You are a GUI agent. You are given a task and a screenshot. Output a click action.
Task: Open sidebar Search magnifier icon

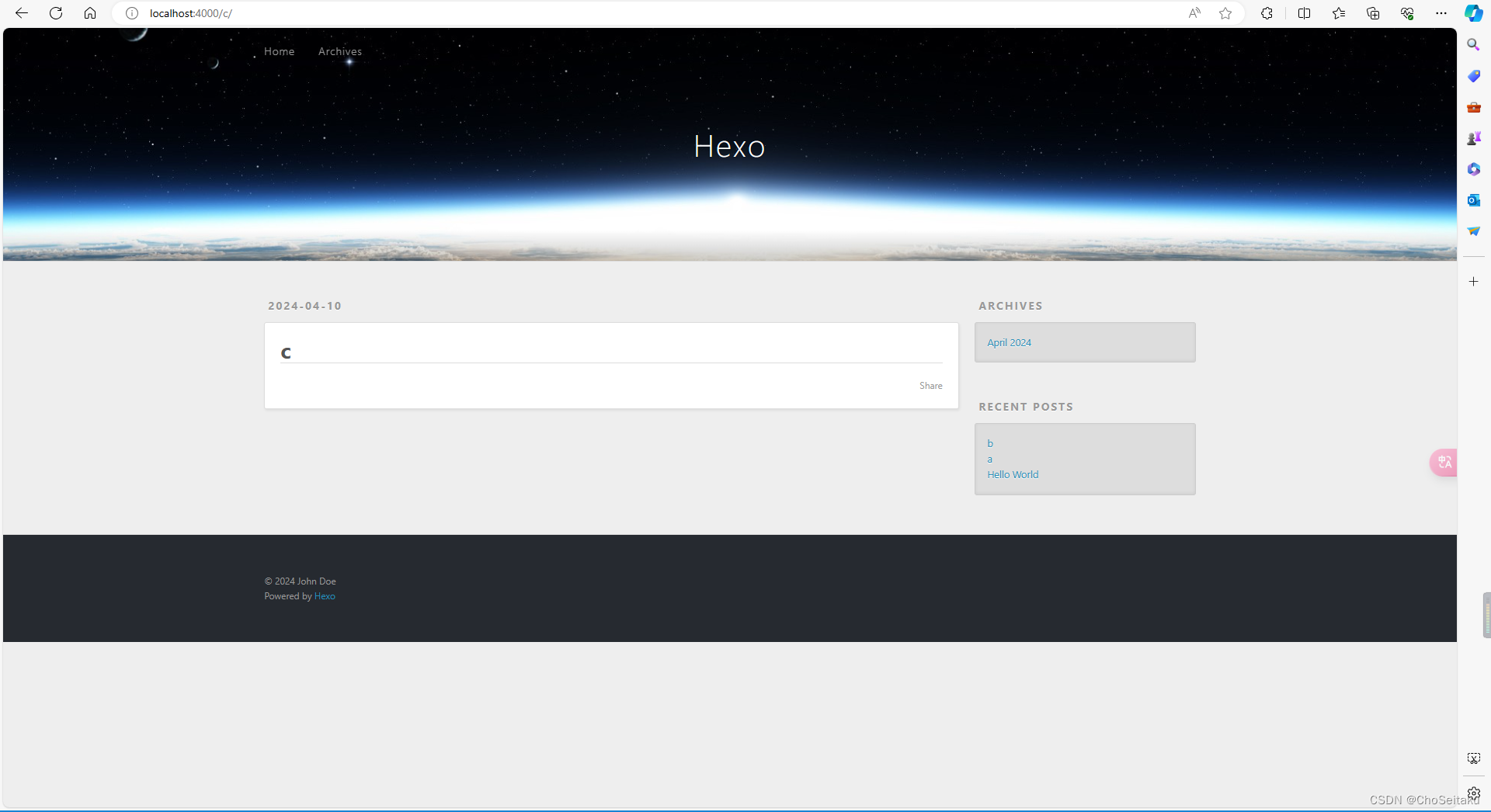pyautogui.click(x=1473, y=45)
